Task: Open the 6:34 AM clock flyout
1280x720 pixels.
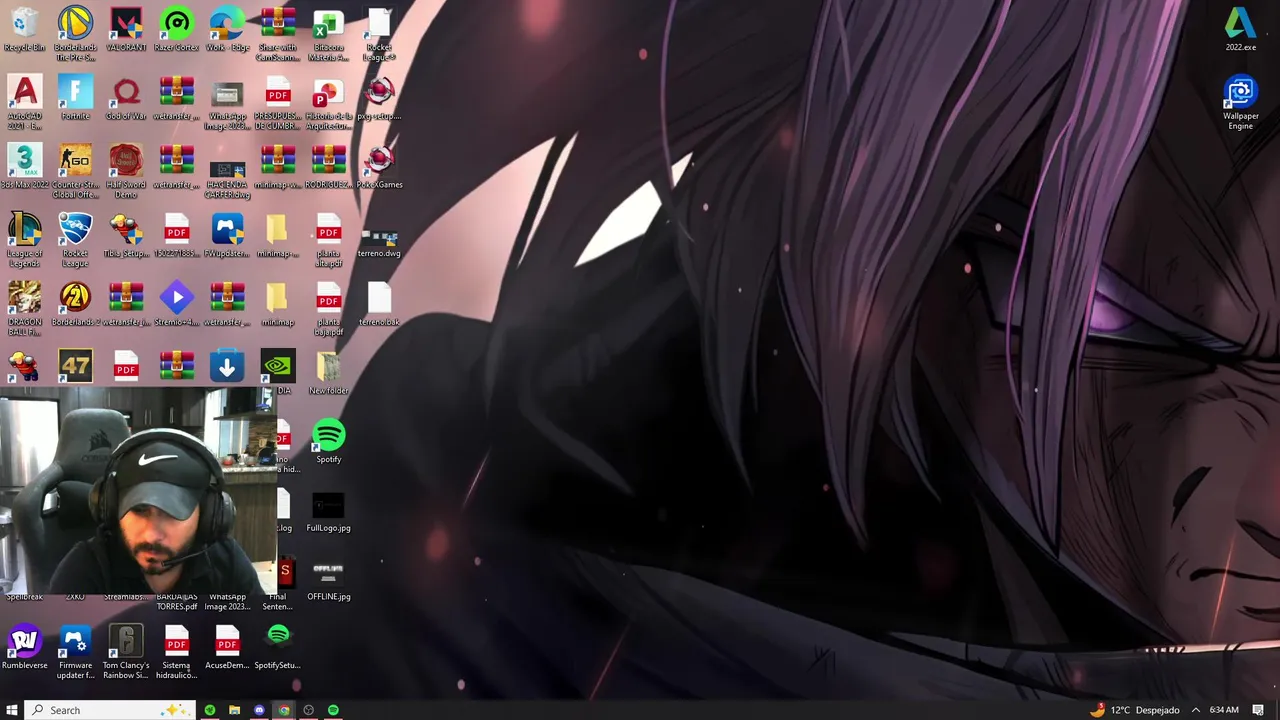Action: 1224,710
